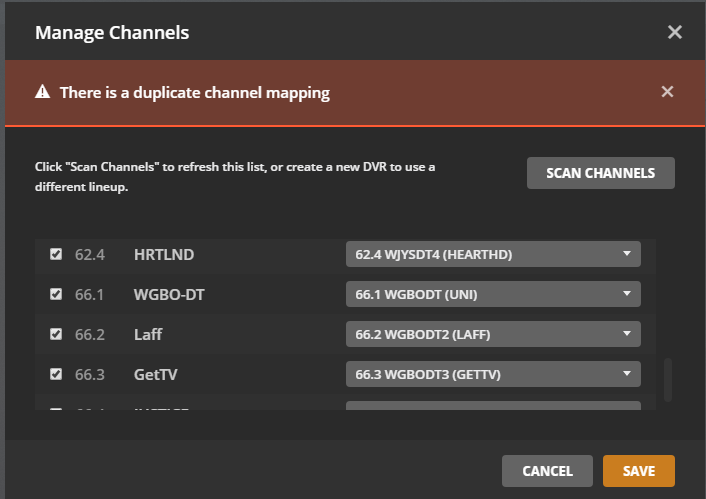
Task: Close the Manage Channels dialog
Action: point(674,32)
